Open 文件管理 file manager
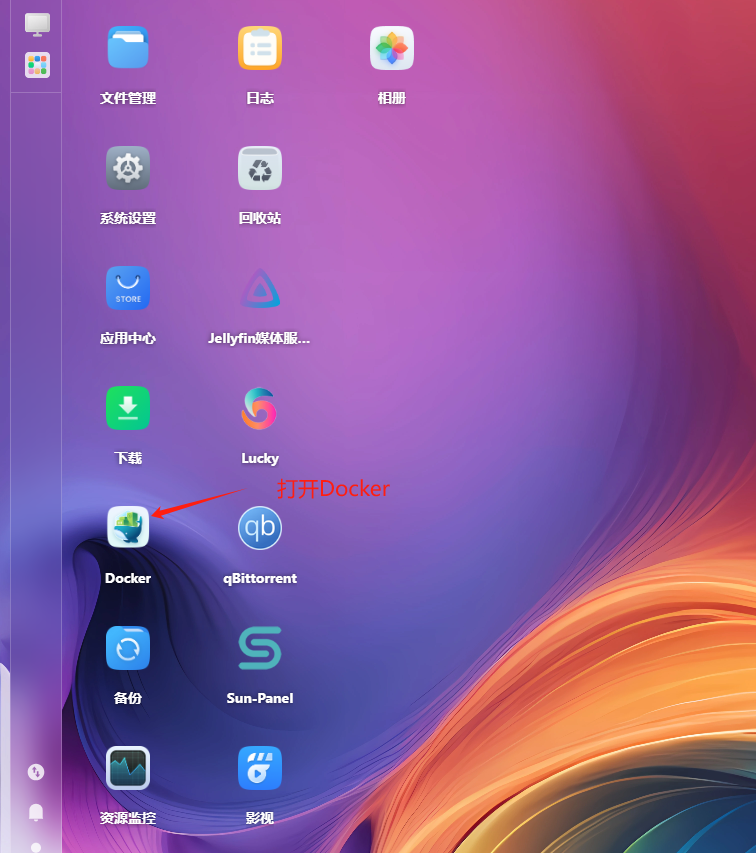This screenshot has height=853, width=756. [128, 48]
